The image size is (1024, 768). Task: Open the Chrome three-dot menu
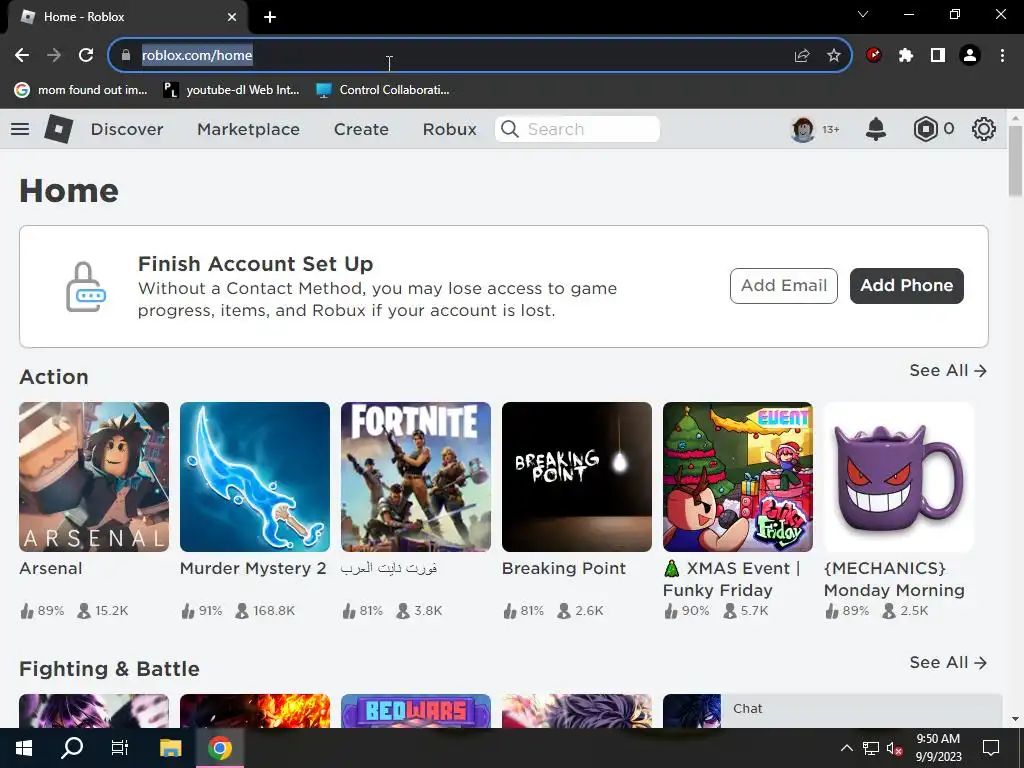[x=1002, y=56]
